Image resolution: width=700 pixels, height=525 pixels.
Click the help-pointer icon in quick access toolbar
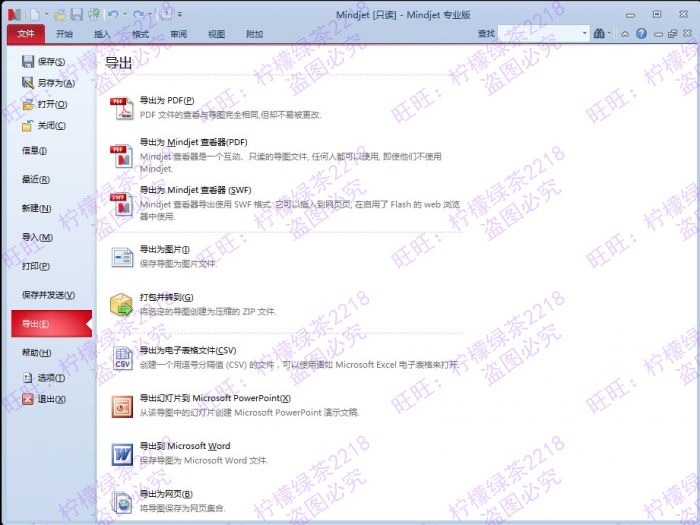pos(166,14)
